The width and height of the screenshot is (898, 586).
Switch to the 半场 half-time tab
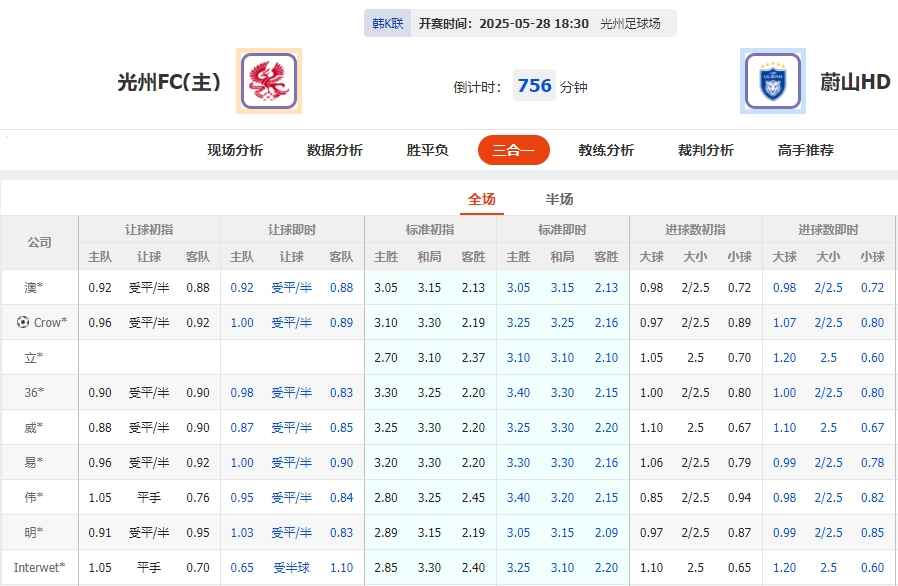click(558, 199)
